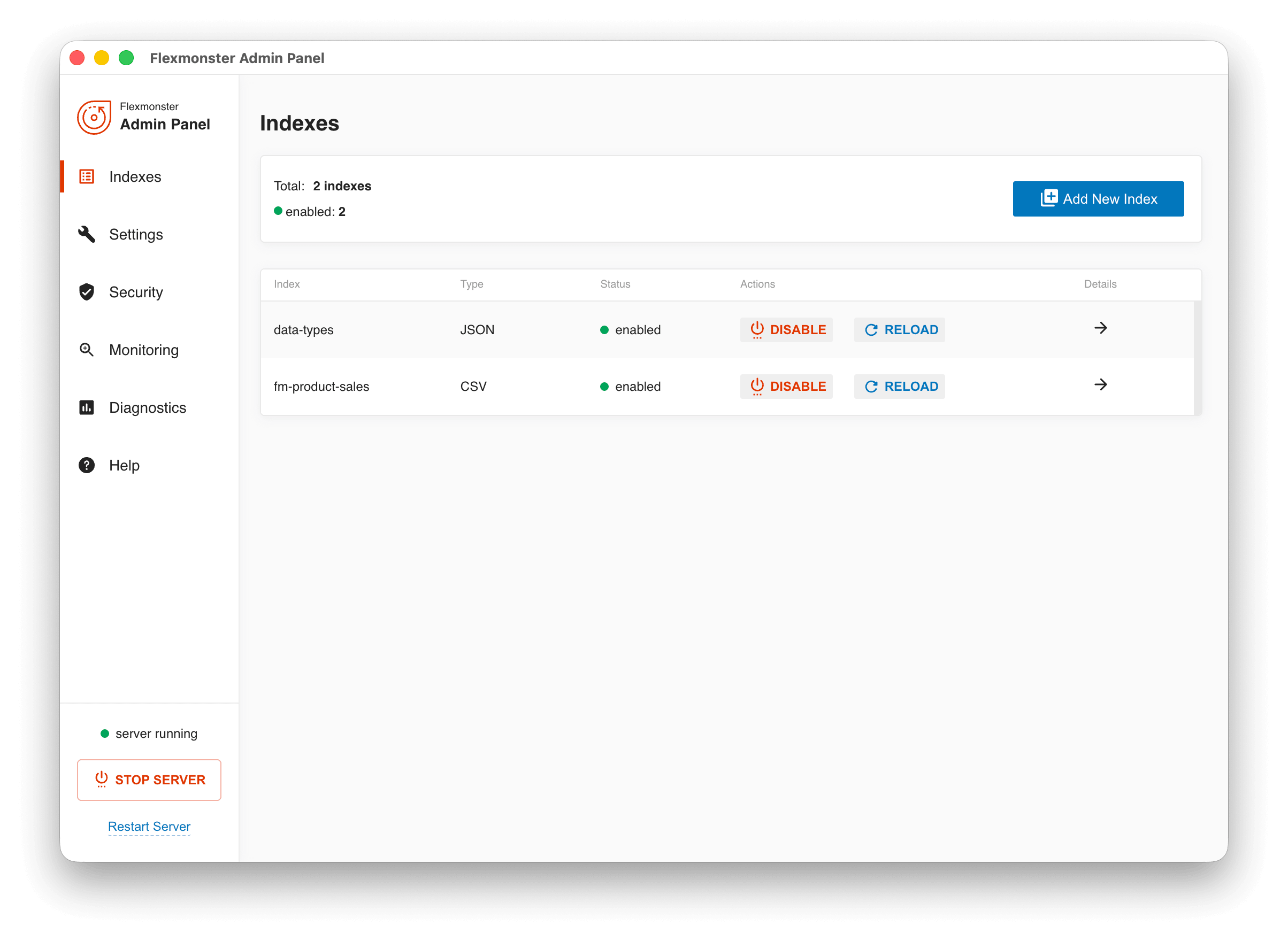Click the Monitoring magnifier icon
Image resolution: width=1288 pixels, height=941 pixels.
pos(87,350)
